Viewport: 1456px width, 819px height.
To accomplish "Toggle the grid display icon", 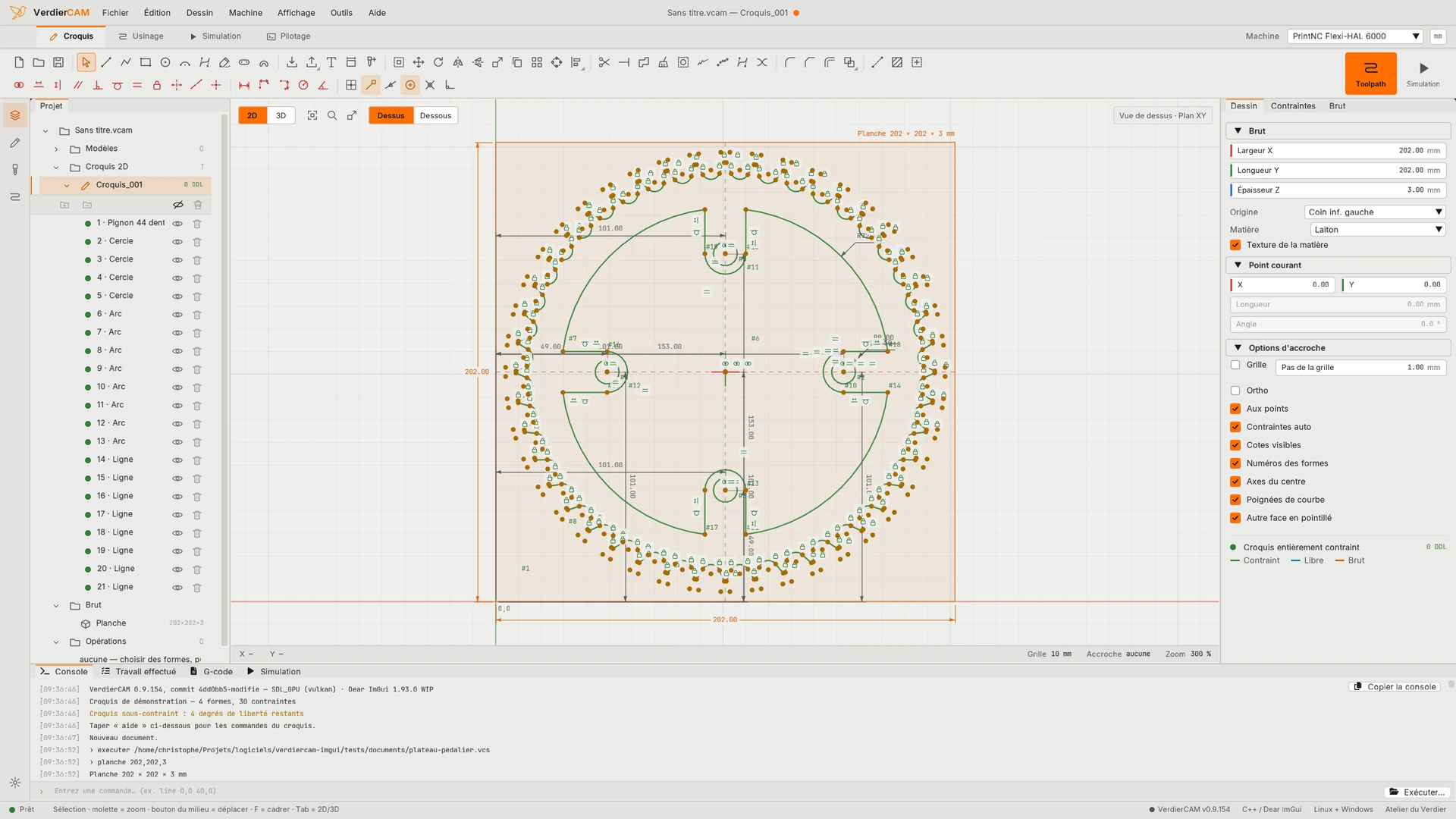I will (351, 86).
